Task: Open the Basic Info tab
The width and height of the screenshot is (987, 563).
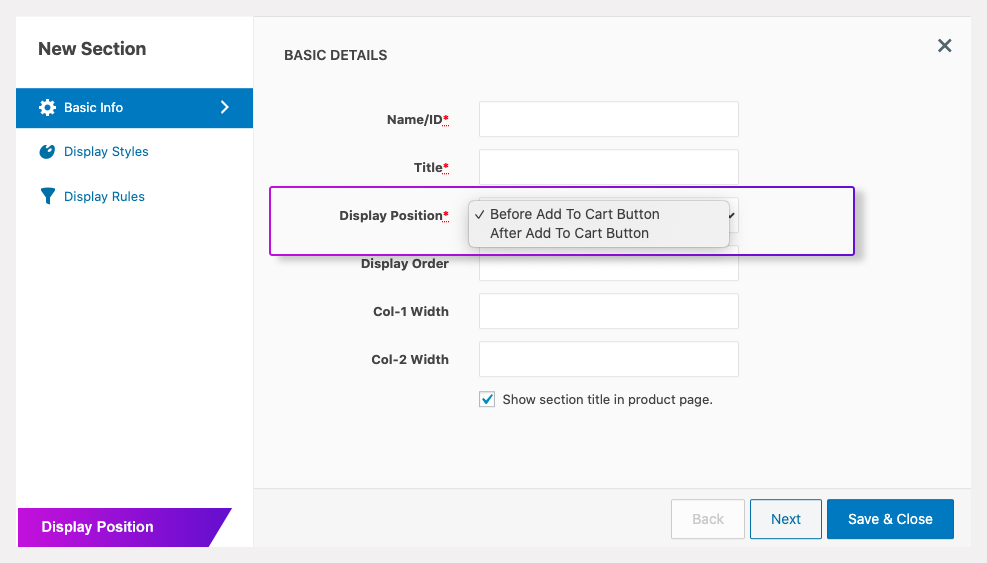Action: (134, 108)
